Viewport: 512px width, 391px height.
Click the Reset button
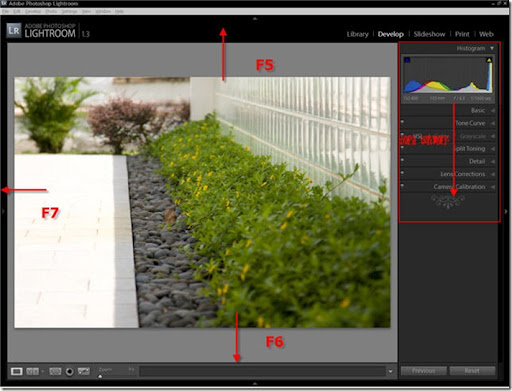pos(472,371)
